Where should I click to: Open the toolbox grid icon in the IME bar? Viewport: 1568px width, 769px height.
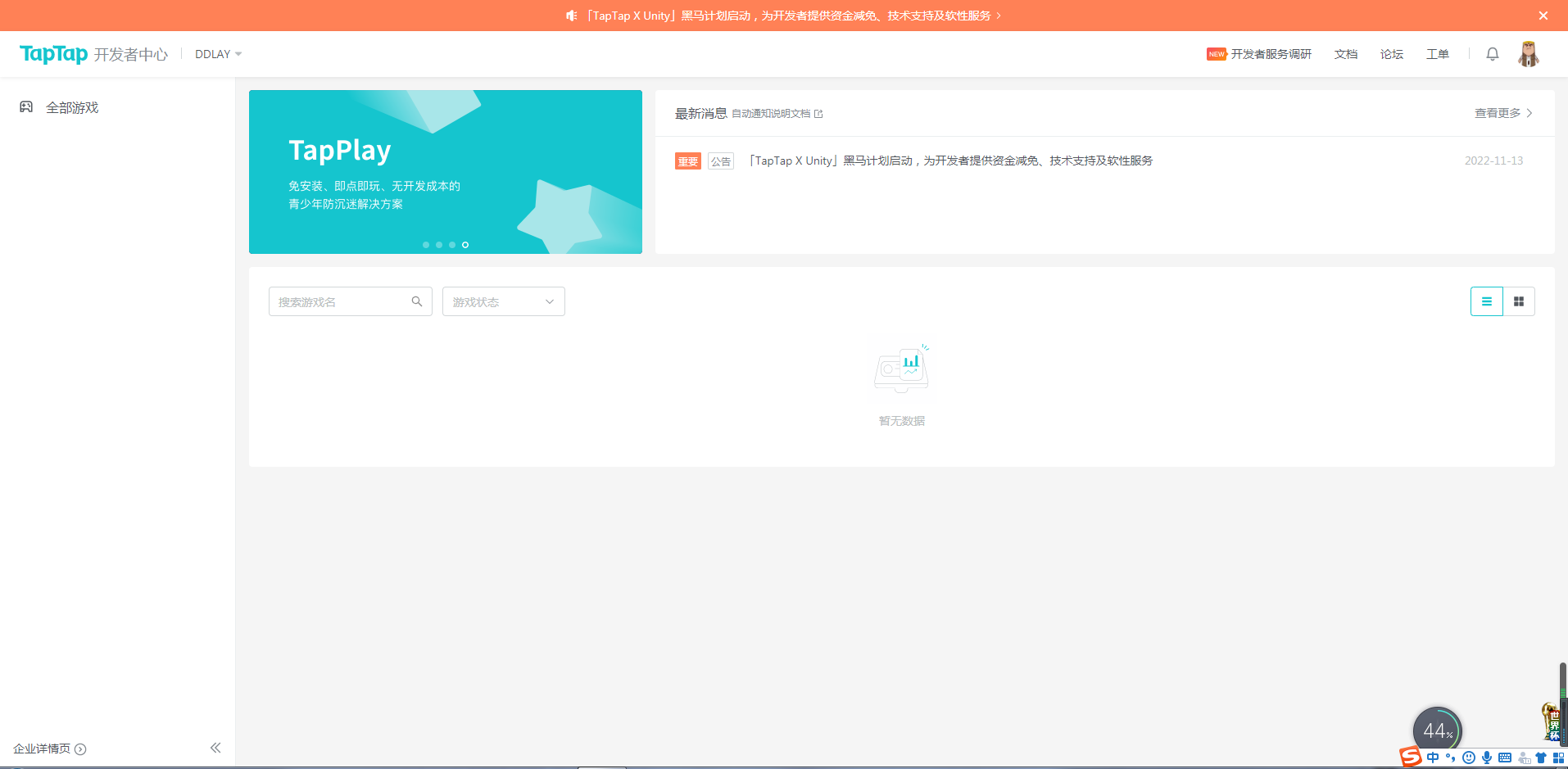[1558, 758]
